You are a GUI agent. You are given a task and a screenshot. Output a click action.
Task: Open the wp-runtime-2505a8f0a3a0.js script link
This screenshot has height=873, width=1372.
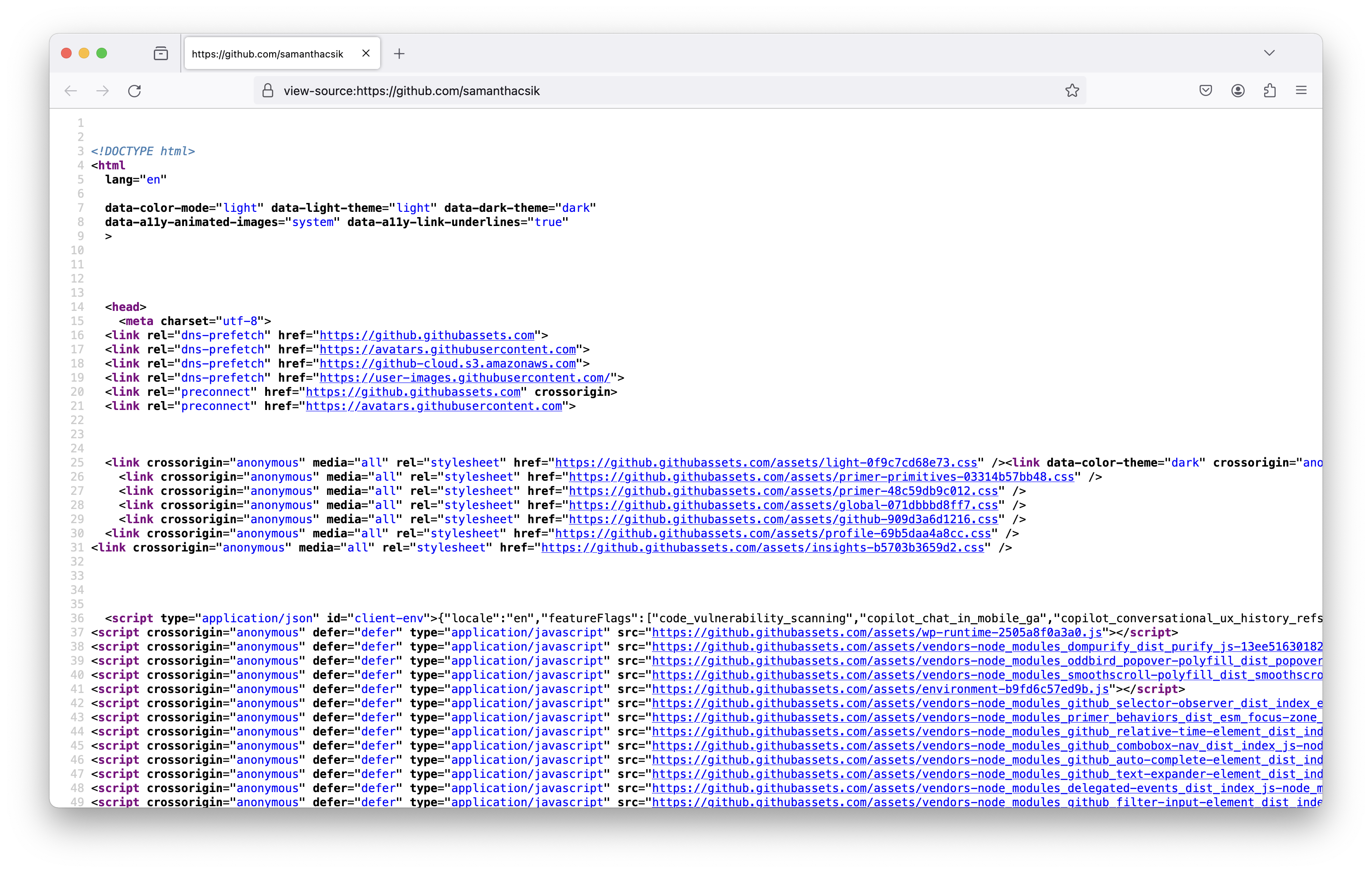coord(877,633)
